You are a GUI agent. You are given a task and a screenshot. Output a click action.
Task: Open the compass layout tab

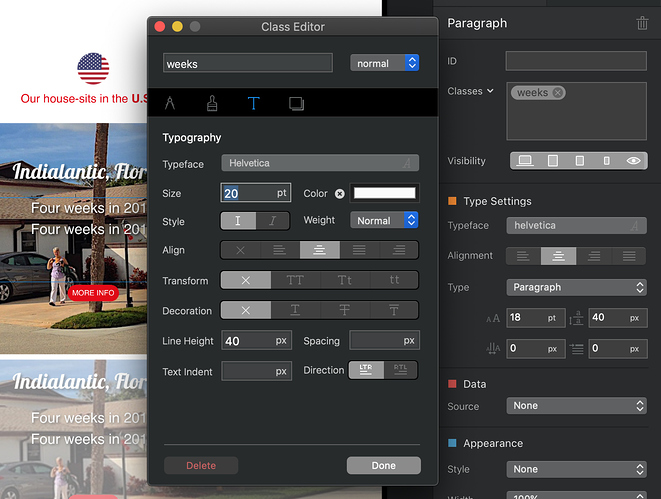[x=170, y=103]
